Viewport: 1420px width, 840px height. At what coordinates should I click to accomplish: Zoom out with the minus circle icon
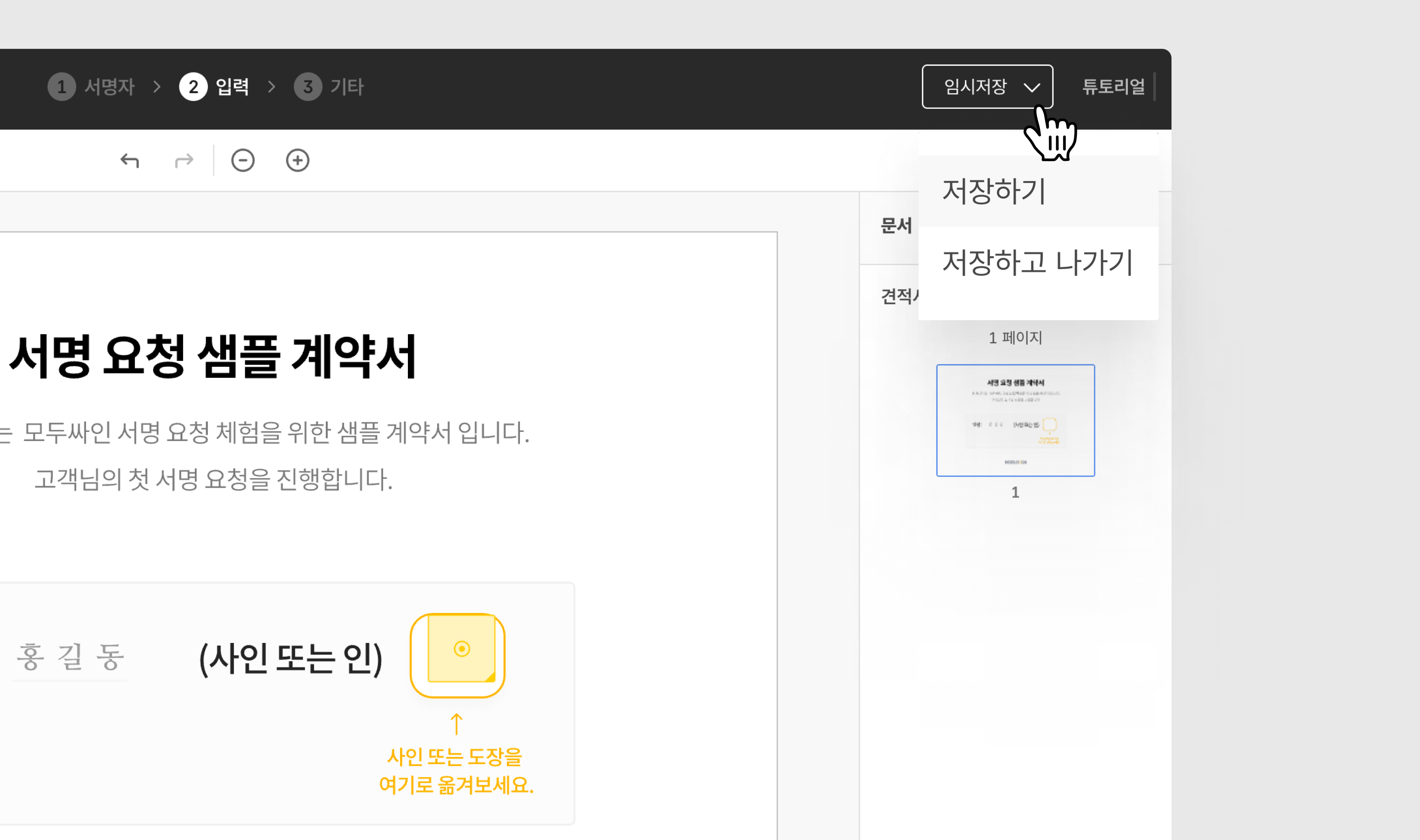(x=243, y=161)
